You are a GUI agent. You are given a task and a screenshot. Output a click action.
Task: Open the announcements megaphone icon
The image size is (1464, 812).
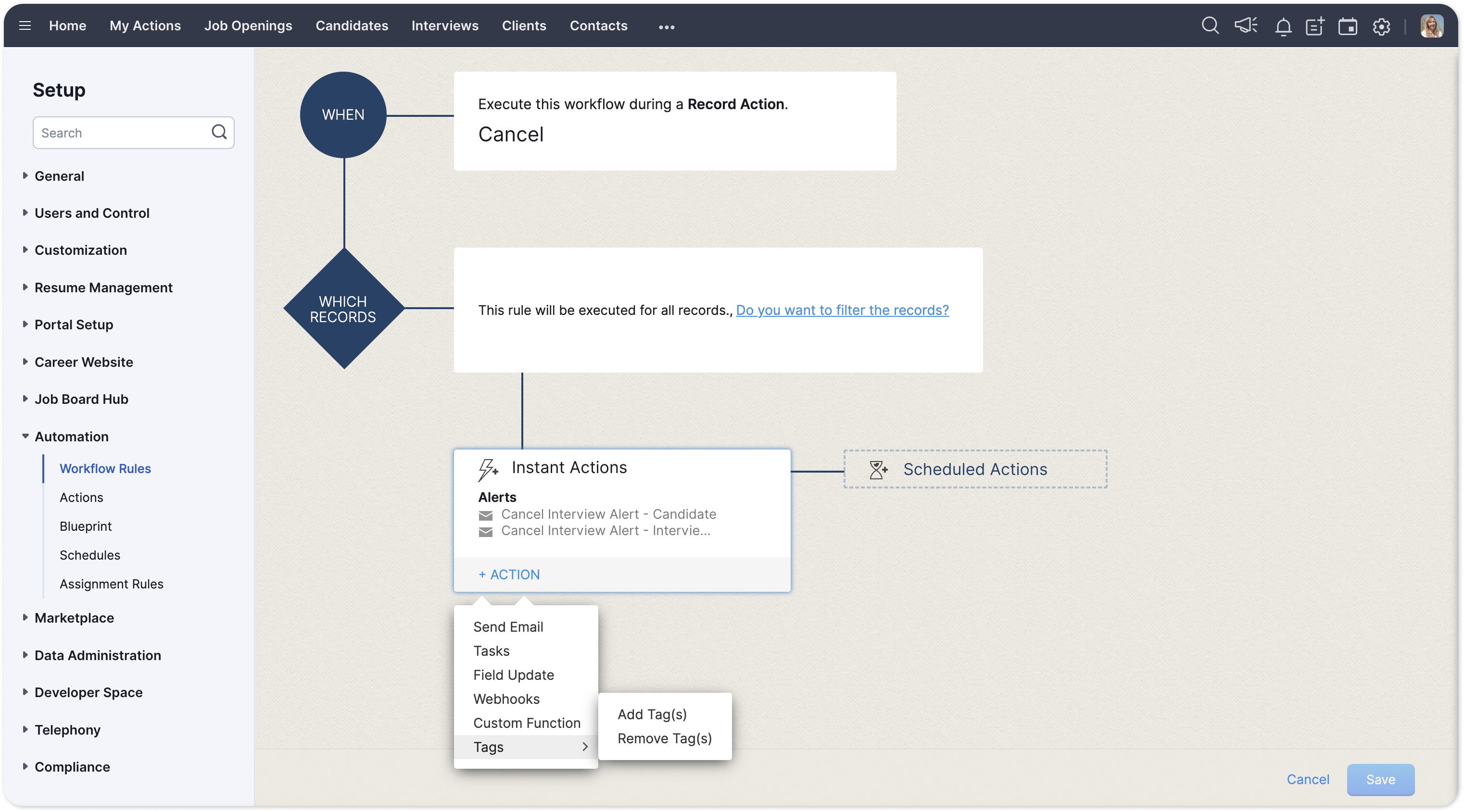[1246, 25]
